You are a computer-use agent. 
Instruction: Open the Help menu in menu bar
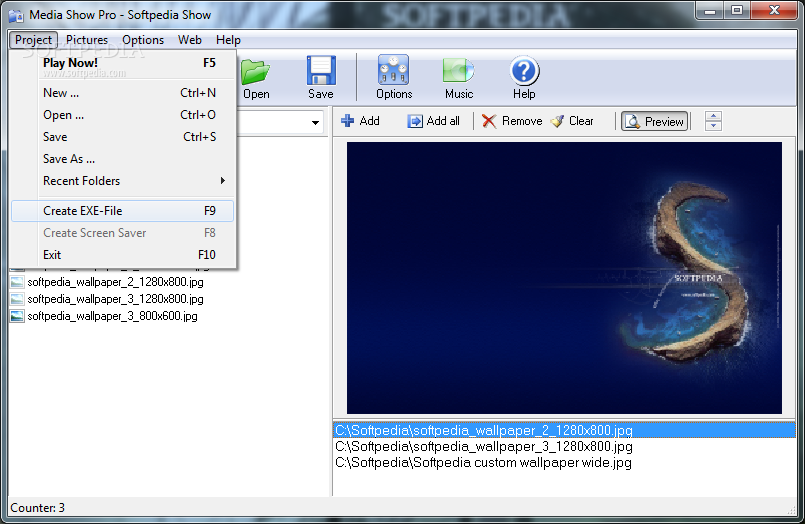228,40
